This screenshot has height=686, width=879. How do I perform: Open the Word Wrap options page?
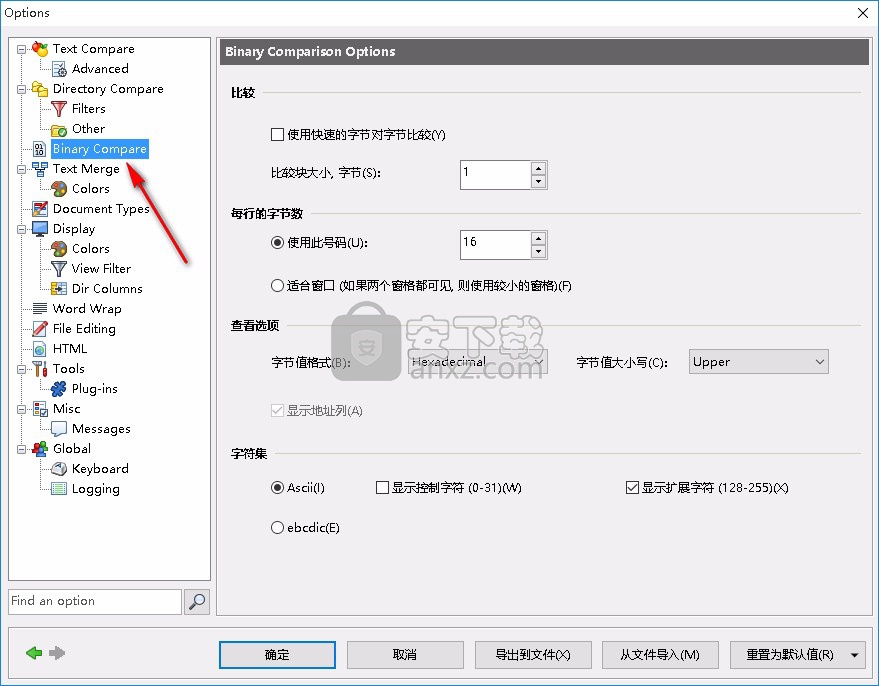pos(87,309)
